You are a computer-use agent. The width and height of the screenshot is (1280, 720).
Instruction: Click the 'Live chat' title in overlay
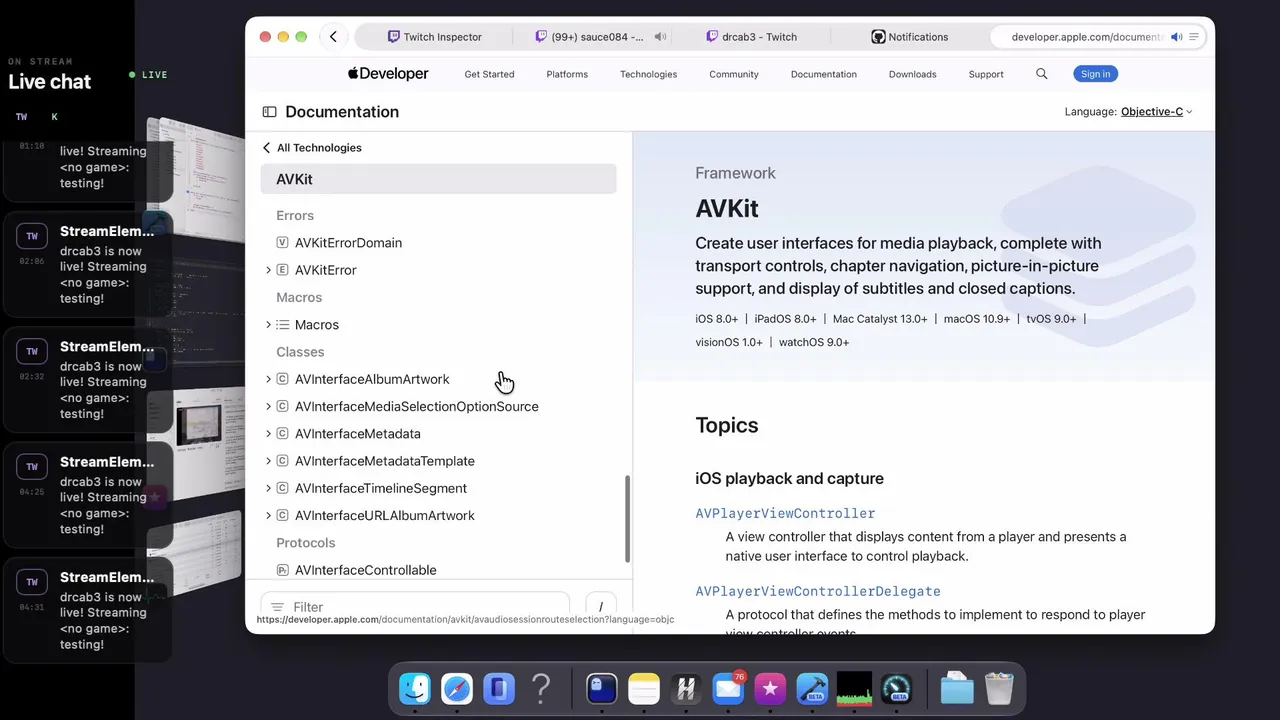pos(50,82)
